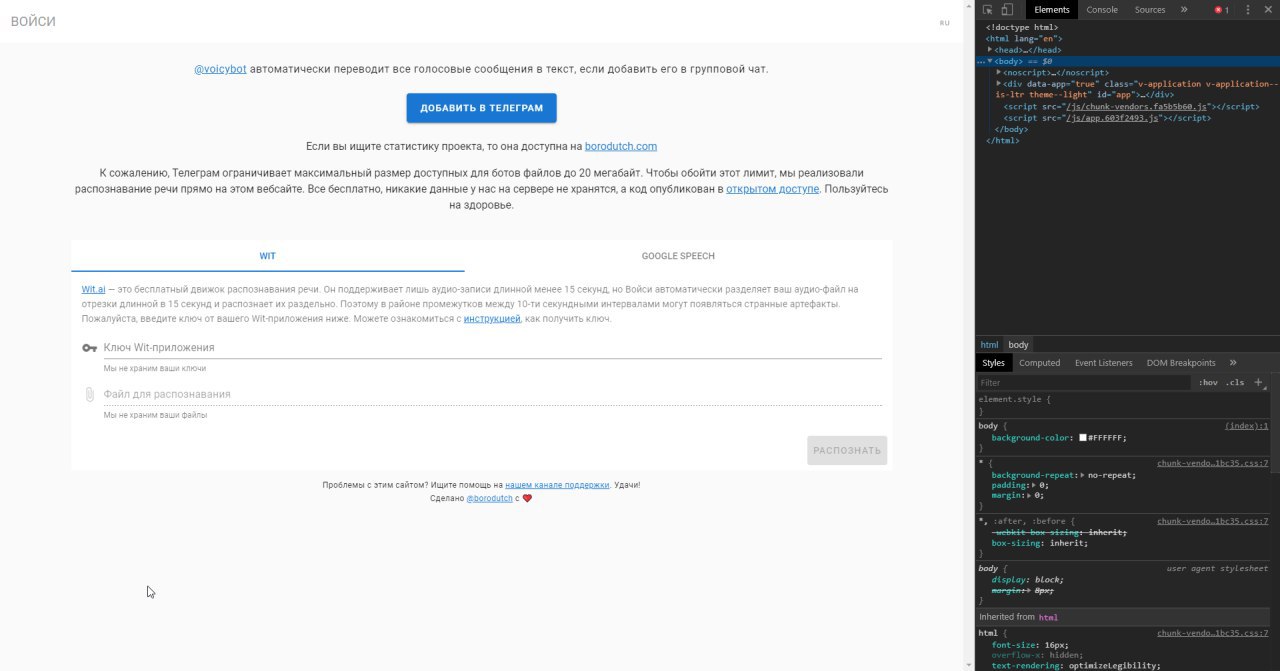1280x671 pixels.
Task: Switch to the Sources tab
Action: [1150, 10]
